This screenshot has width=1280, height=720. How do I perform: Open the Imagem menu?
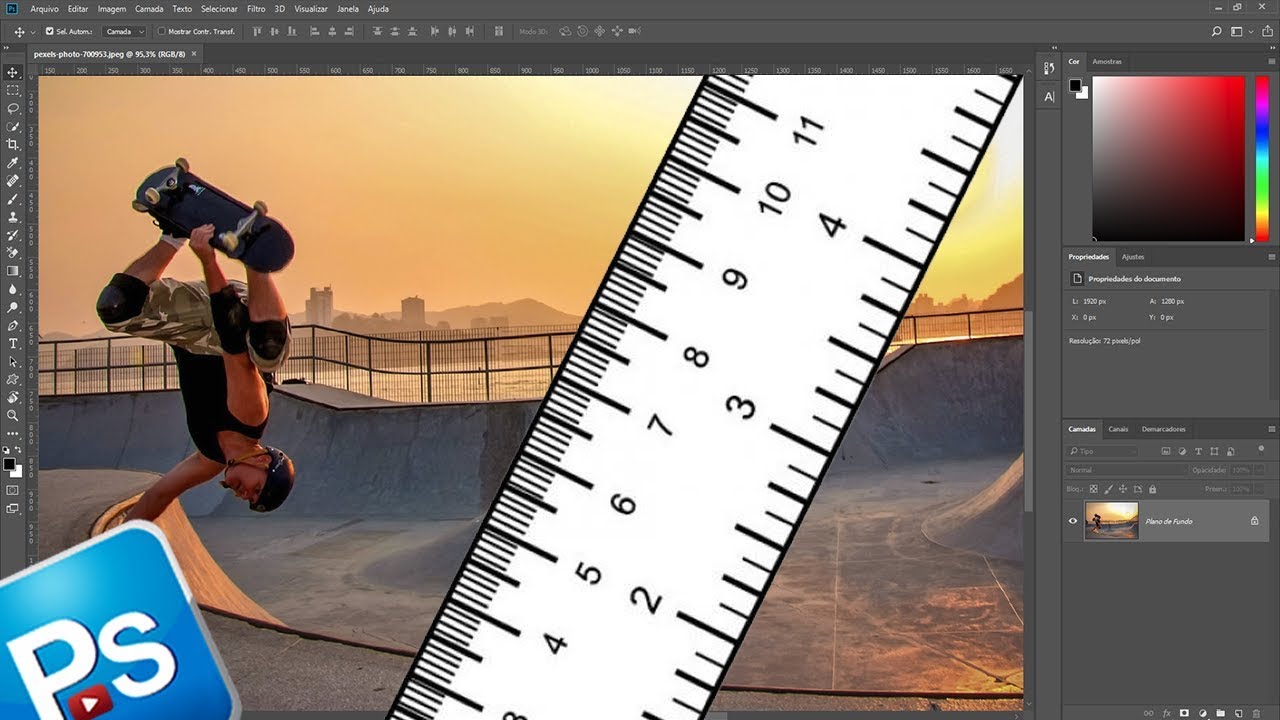[x=112, y=8]
